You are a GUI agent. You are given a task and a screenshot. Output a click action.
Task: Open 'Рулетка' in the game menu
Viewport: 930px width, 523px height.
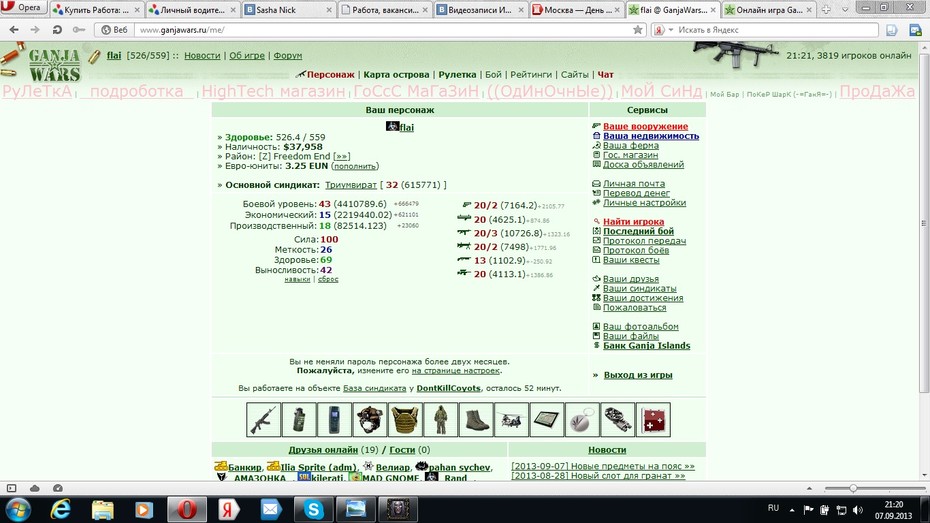[457, 75]
